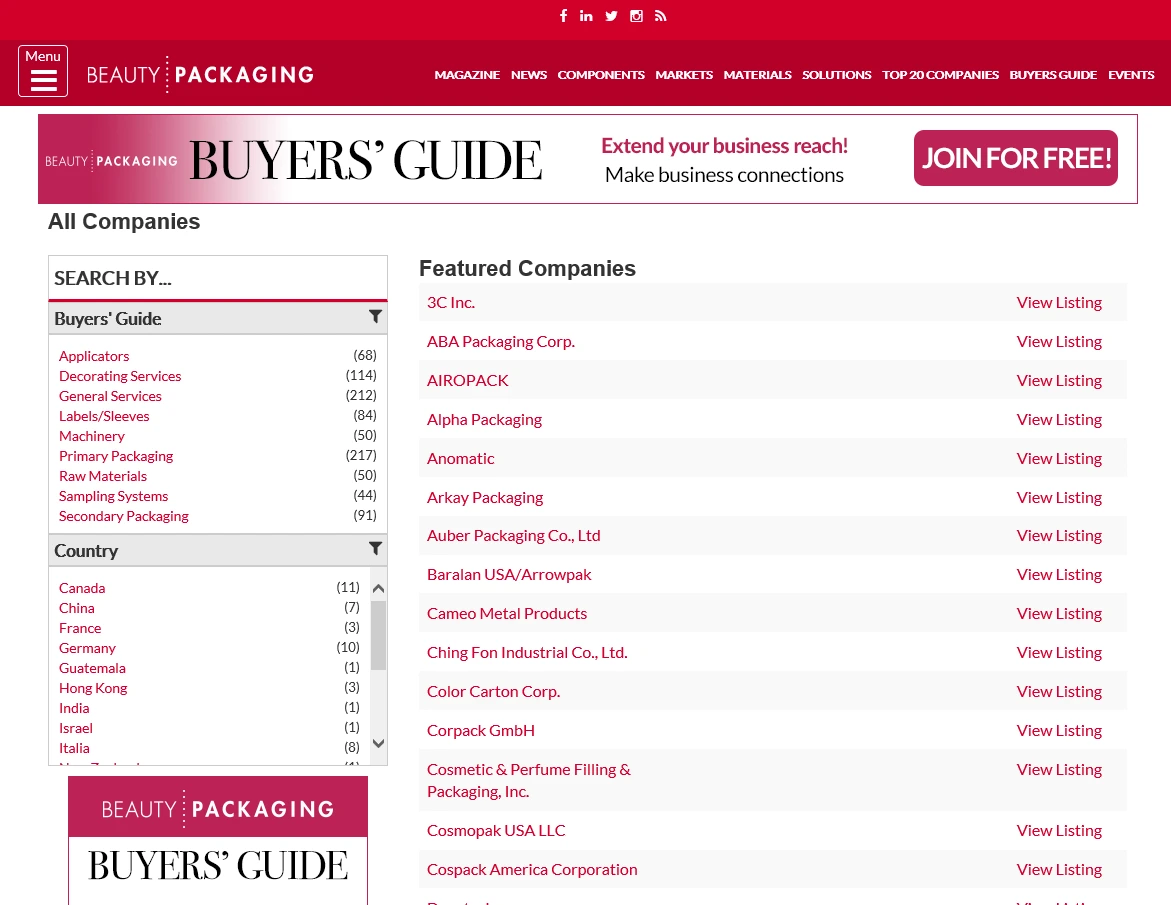Toggle the Buyers' Guide filter icon

pyautogui.click(x=376, y=317)
